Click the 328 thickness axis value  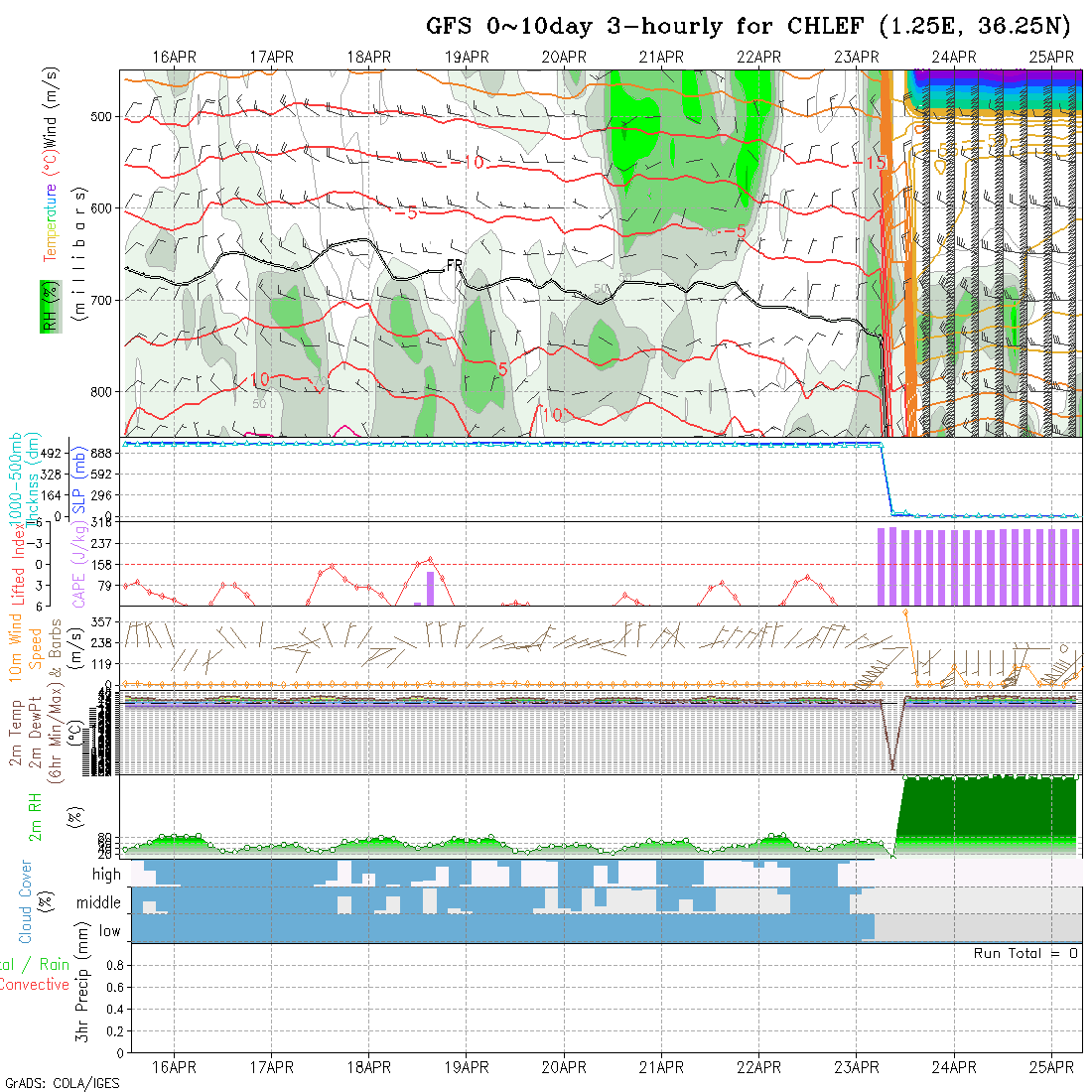point(52,475)
